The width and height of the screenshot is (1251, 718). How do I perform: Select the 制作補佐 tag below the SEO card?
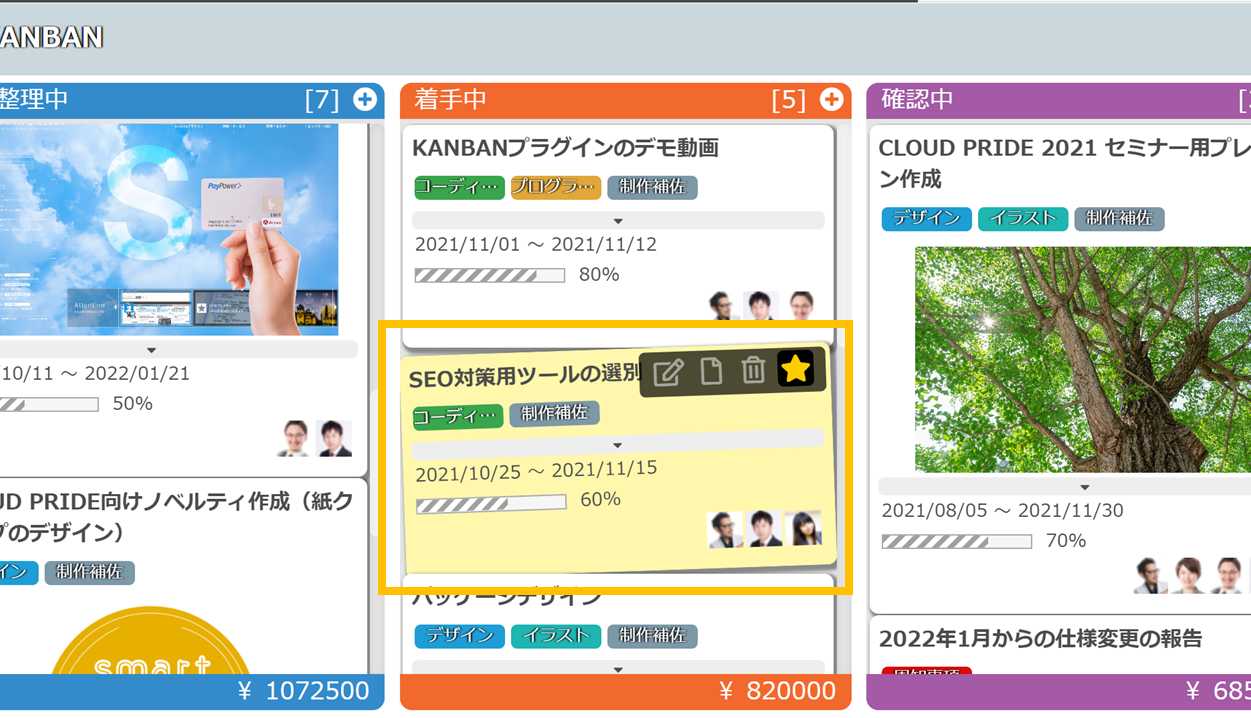point(652,636)
